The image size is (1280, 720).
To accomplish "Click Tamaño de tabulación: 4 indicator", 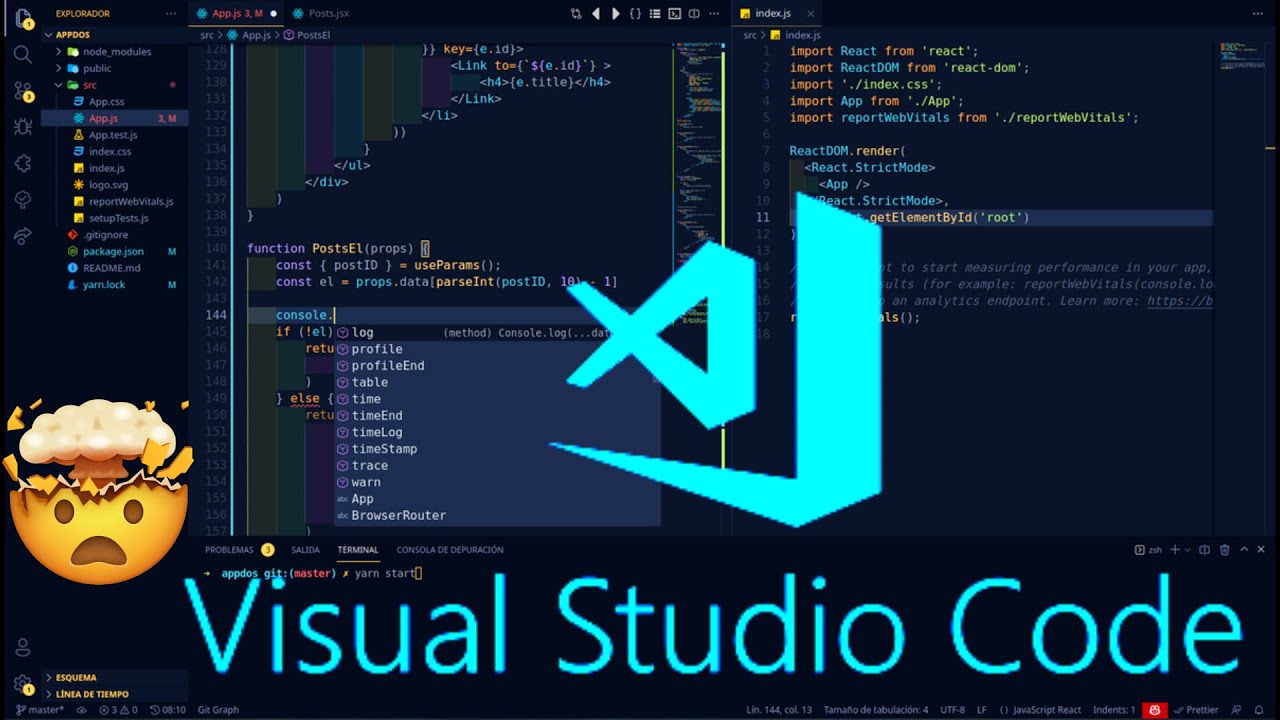I will tap(876, 710).
